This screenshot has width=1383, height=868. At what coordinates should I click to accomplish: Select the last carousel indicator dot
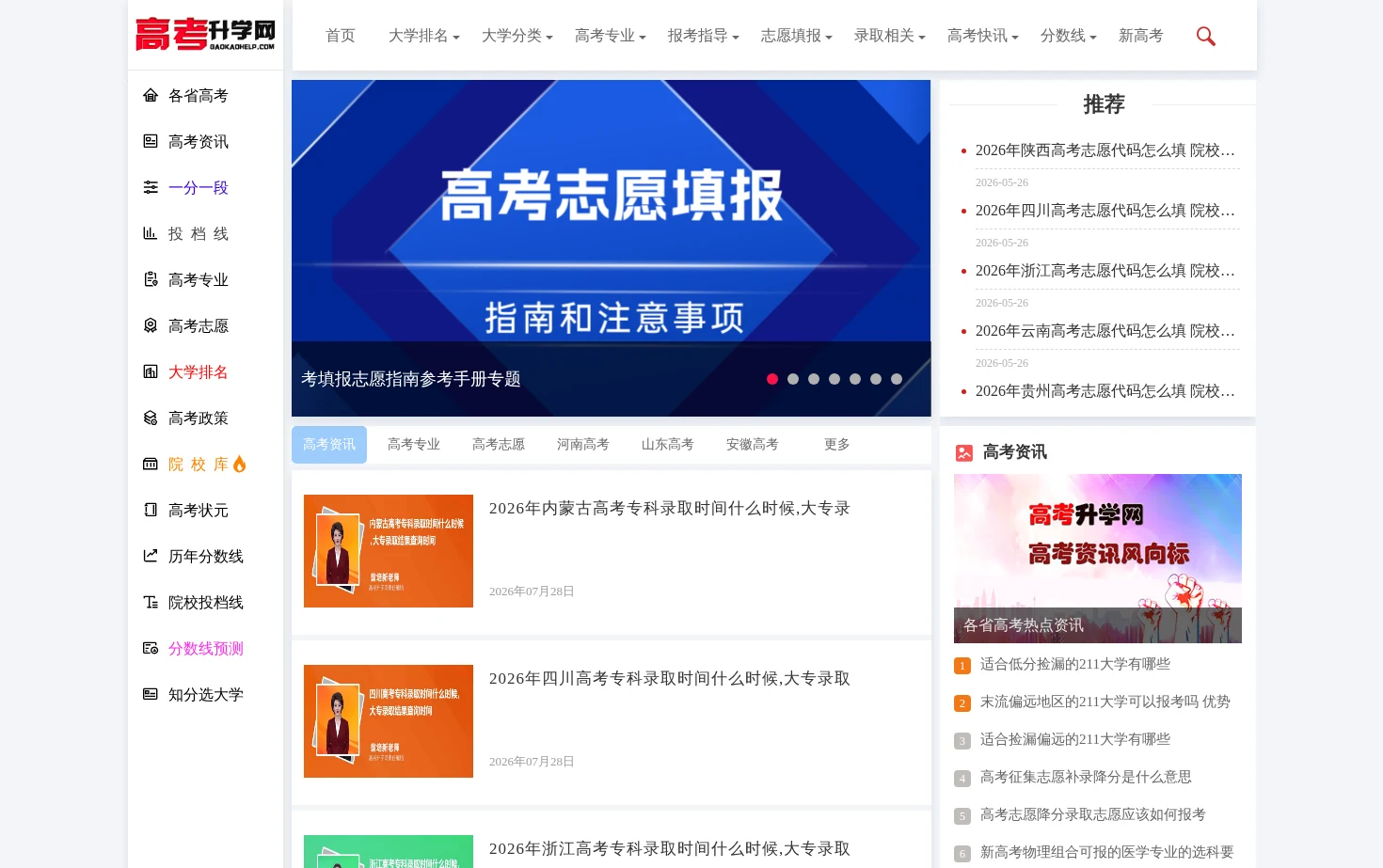(897, 379)
